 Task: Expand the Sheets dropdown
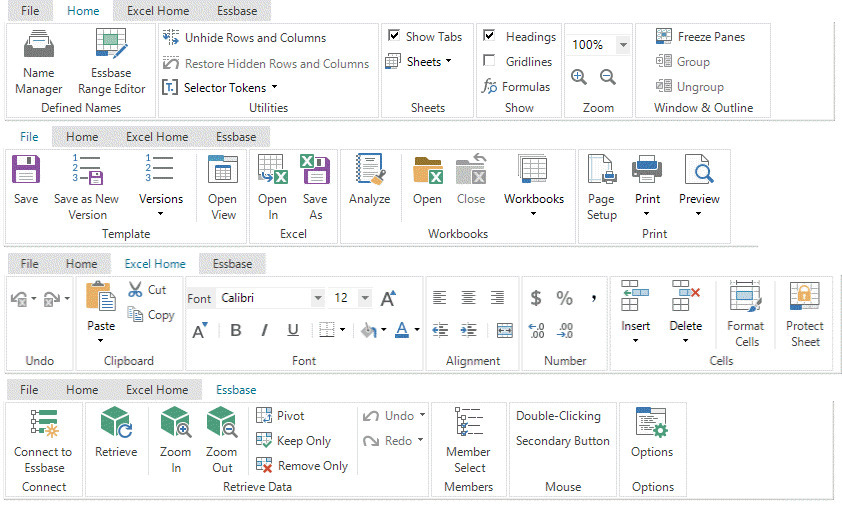pos(448,61)
